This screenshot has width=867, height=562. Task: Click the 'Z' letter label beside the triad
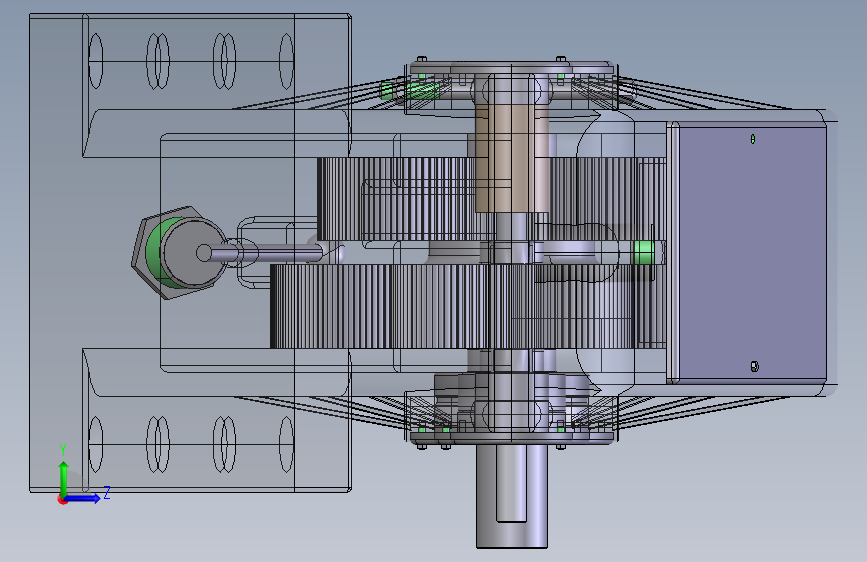[x=107, y=492]
